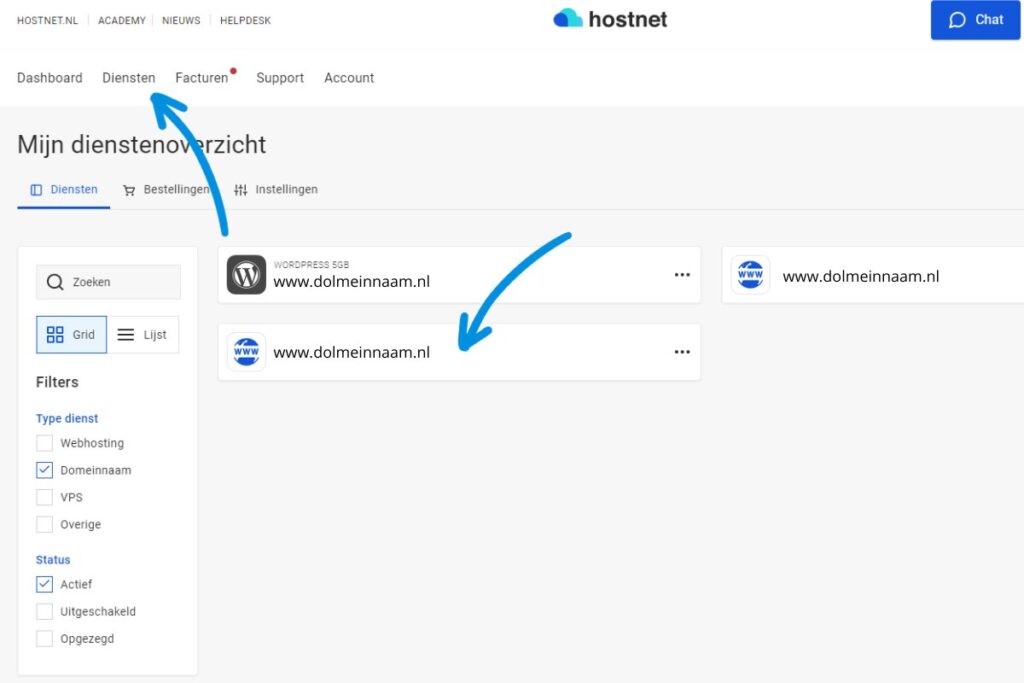Open the Instellingen tab
The height and width of the screenshot is (683, 1024).
(276, 189)
